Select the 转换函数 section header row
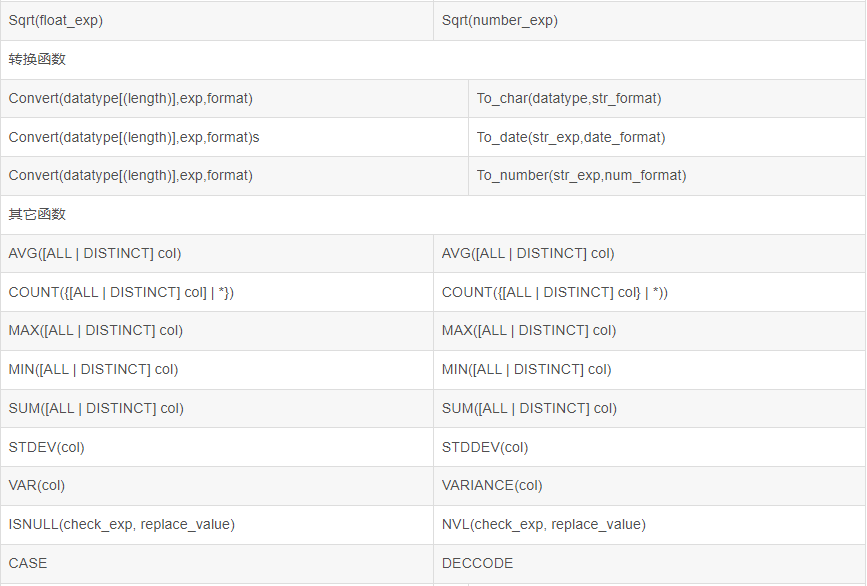867x586 pixels. [x=38, y=59]
